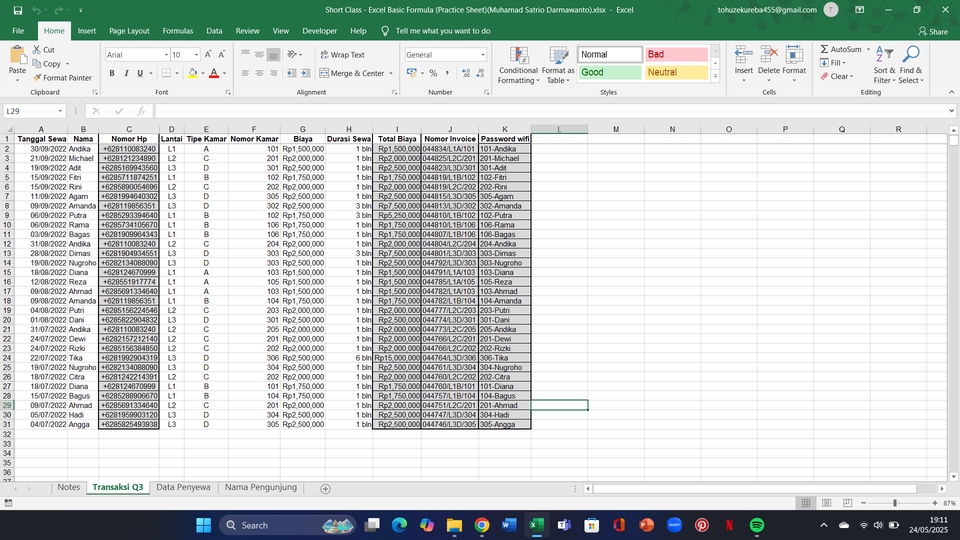Screen dimensions: 960x540
Task: Apply the Neutral cell style
Action: [675, 72]
